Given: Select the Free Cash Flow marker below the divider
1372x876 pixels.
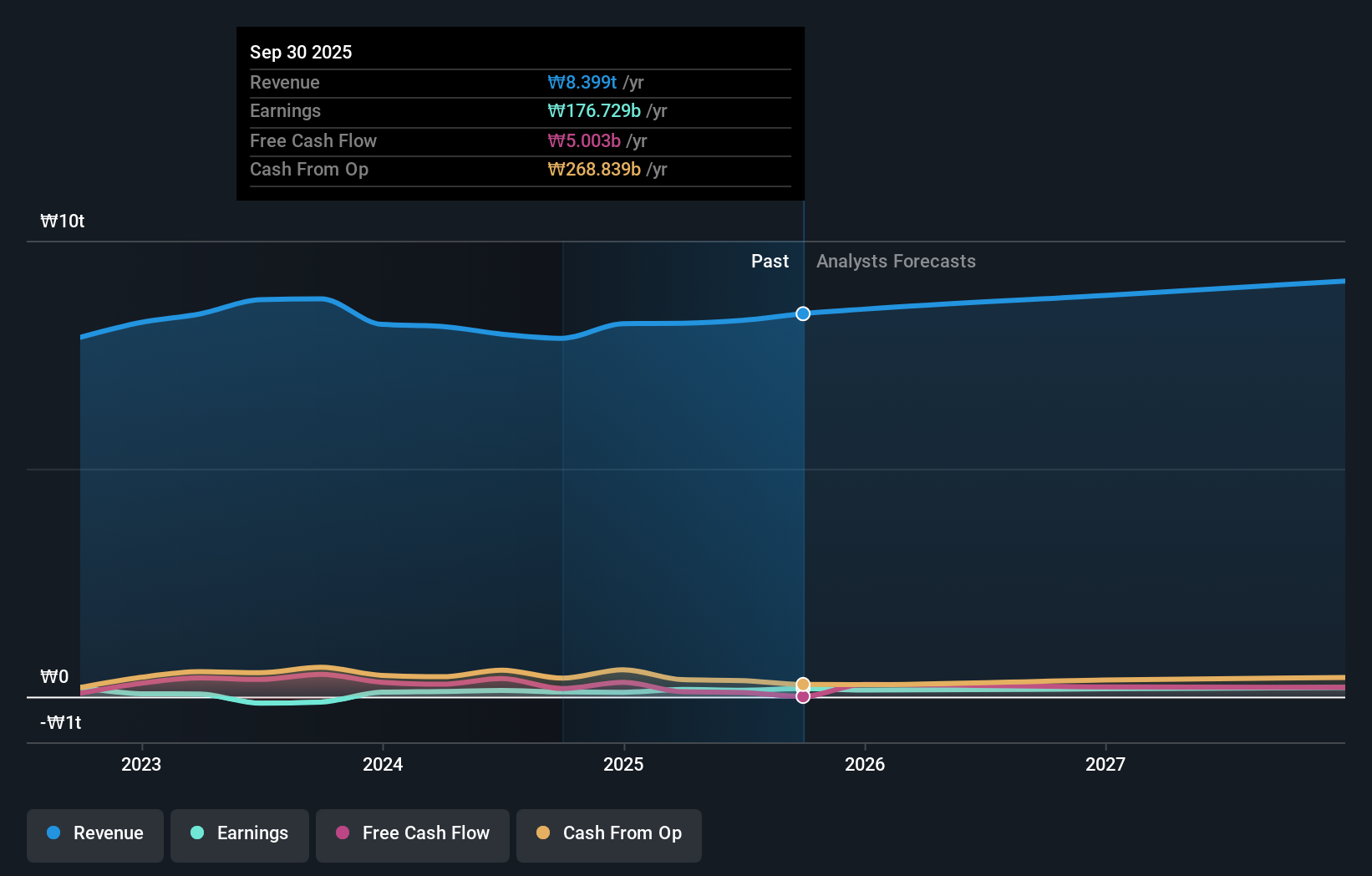Looking at the screenshot, I should [x=803, y=696].
